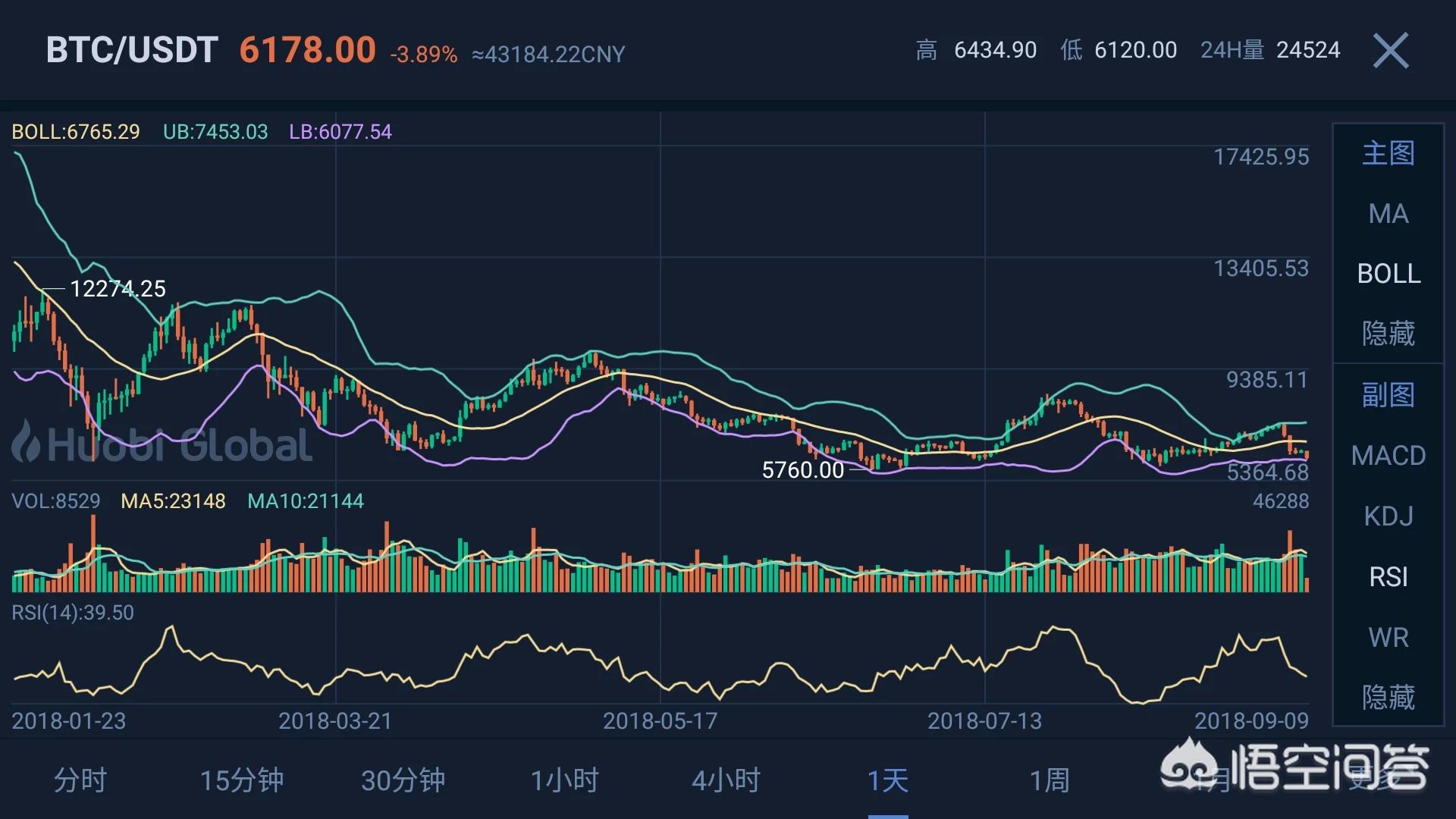Select MA main chart indicator

[1388, 214]
